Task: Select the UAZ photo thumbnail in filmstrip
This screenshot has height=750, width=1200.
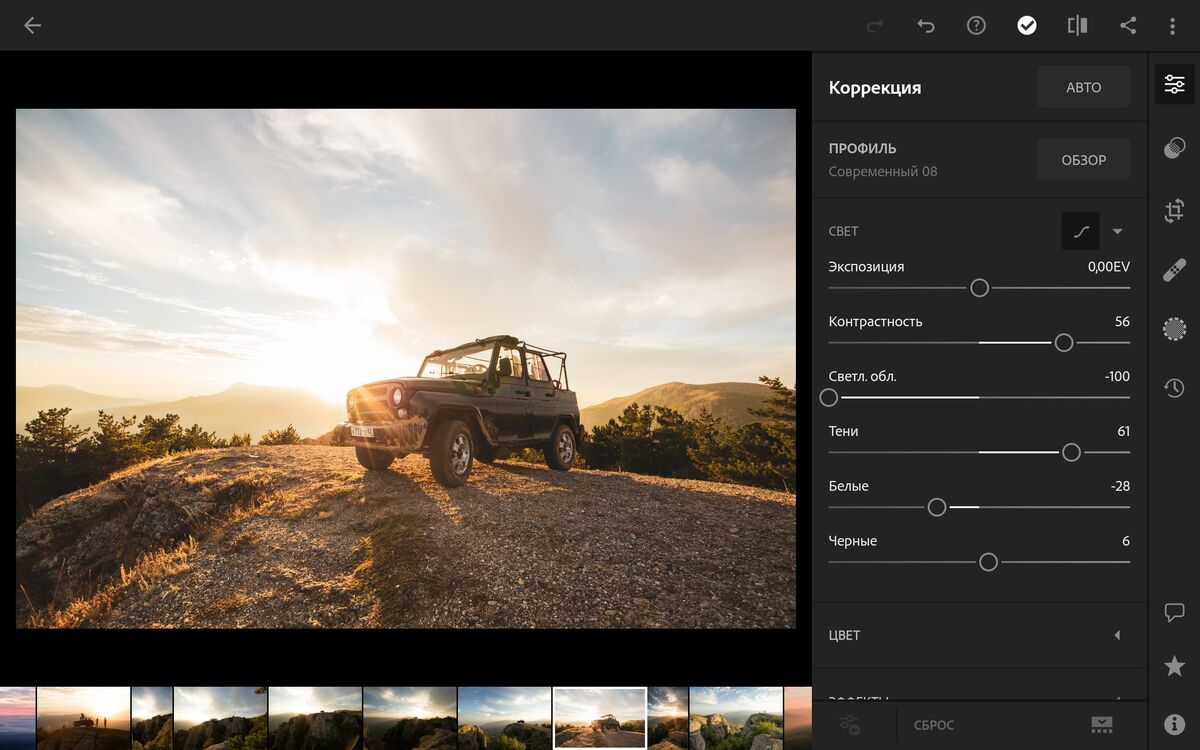Action: coord(599,717)
